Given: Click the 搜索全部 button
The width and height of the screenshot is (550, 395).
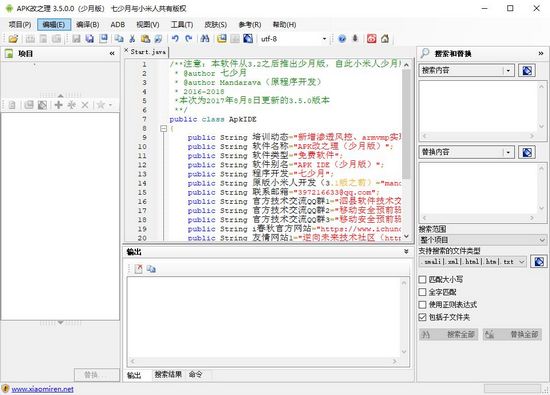Looking at the screenshot, I should click(x=448, y=334).
